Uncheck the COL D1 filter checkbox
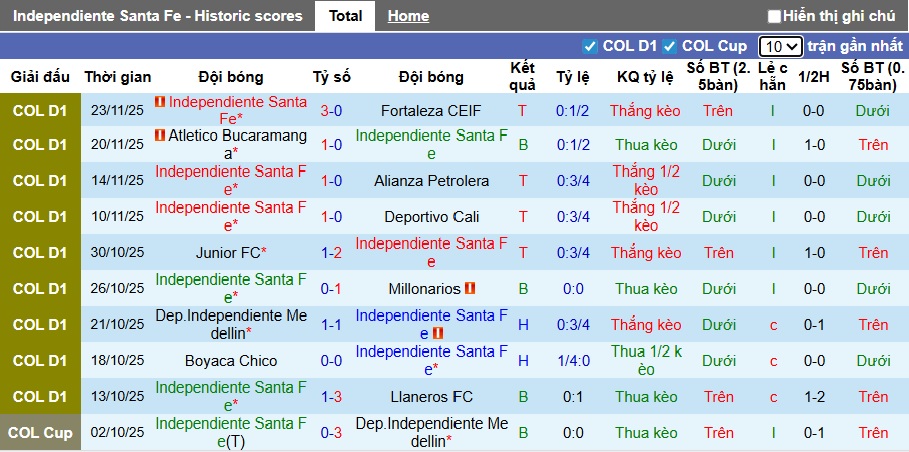The height and width of the screenshot is (452, 909). [x=590, y=46]
